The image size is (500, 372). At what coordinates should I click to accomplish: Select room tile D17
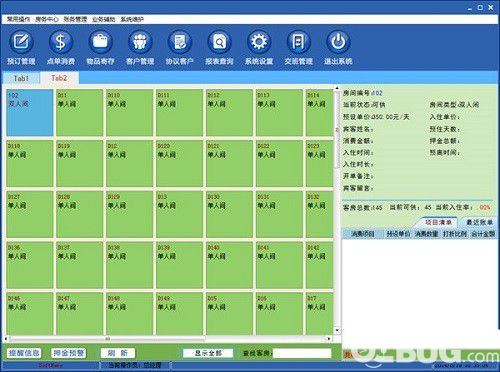pyautogui.click(x=319, y=314)
